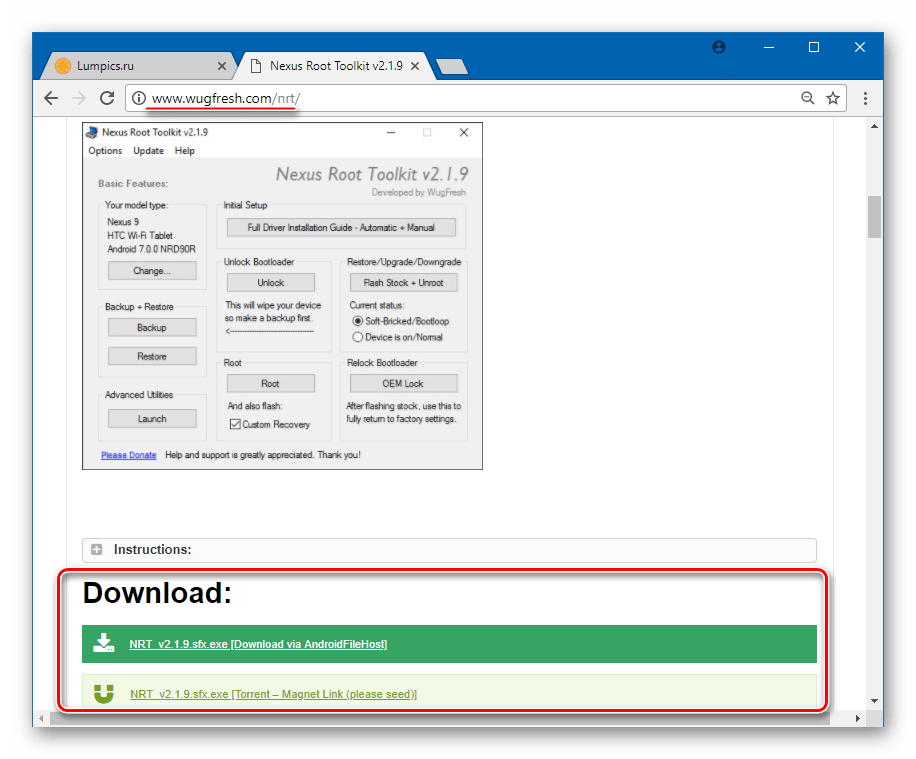View site information icon in address bar
The height and width of the screenshot is (759, 916).
tap(138, 98)
